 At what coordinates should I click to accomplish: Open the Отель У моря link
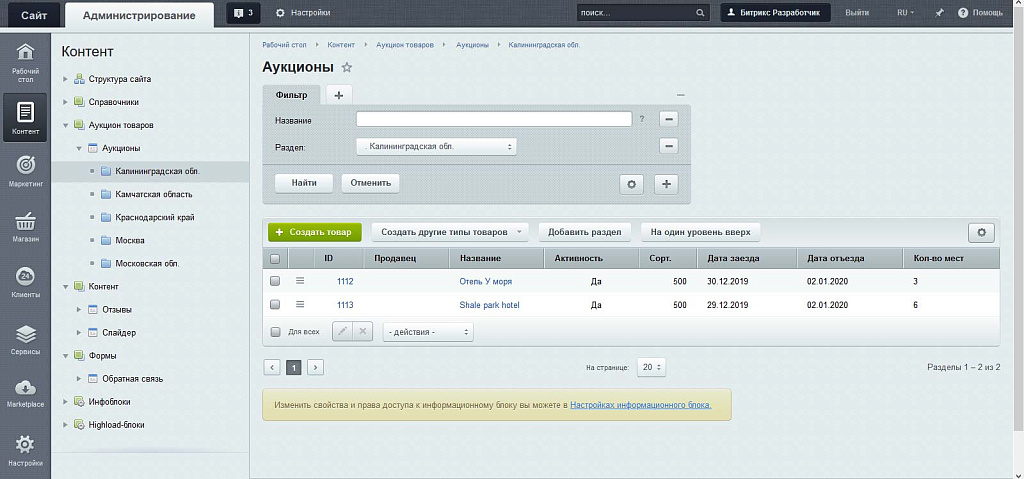485,281
